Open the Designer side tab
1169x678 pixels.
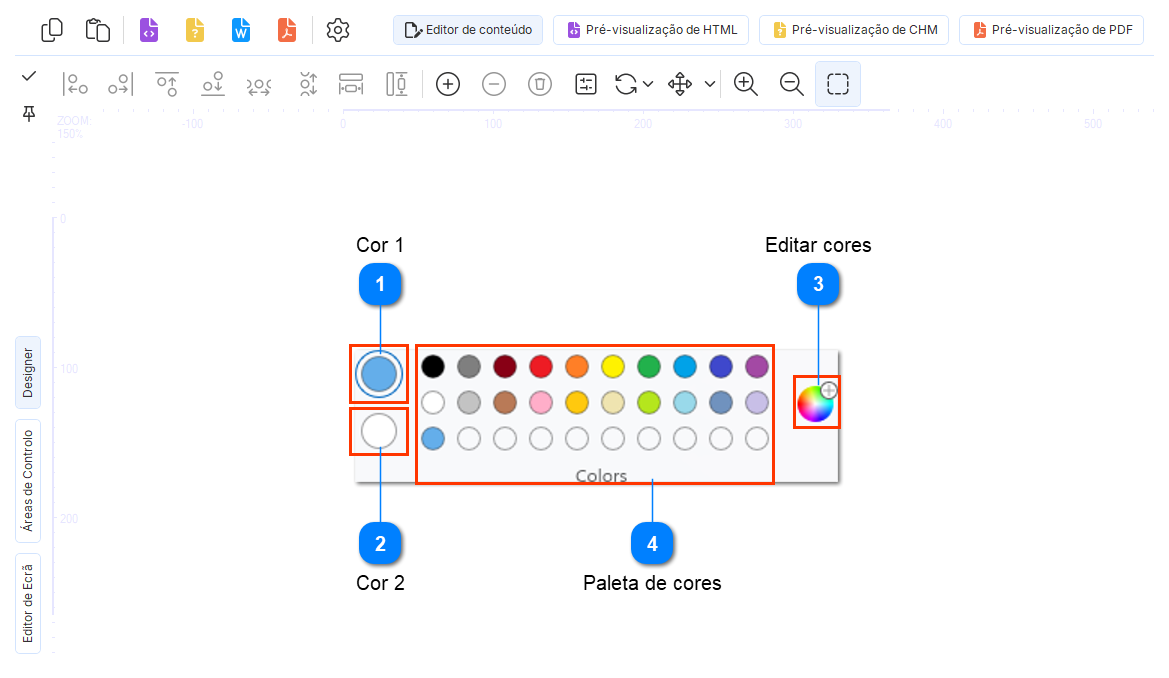coord(28,372)
